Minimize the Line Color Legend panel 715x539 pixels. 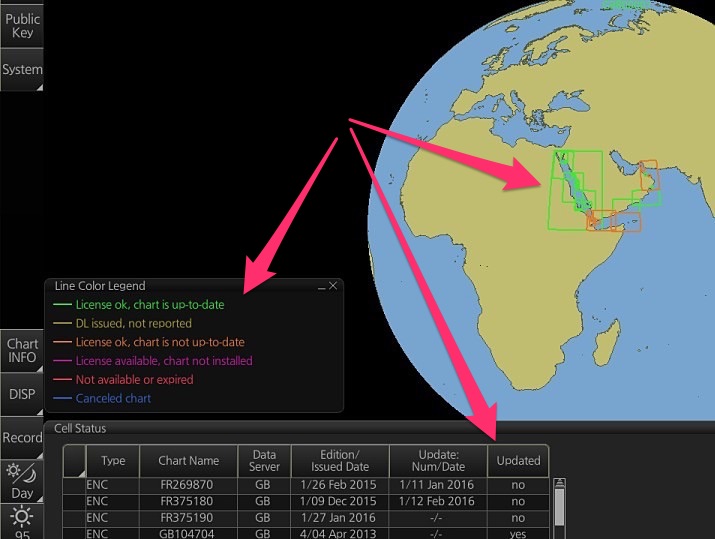point(322,286)
